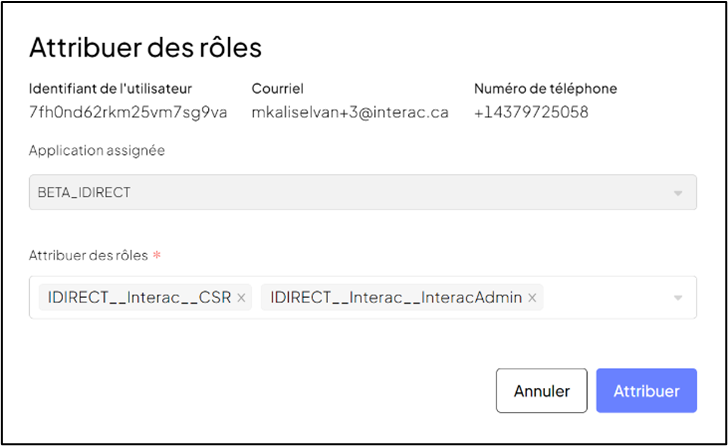Click the Application assignée label
This screenshot has width=728, height=446.
click(97, 150)
